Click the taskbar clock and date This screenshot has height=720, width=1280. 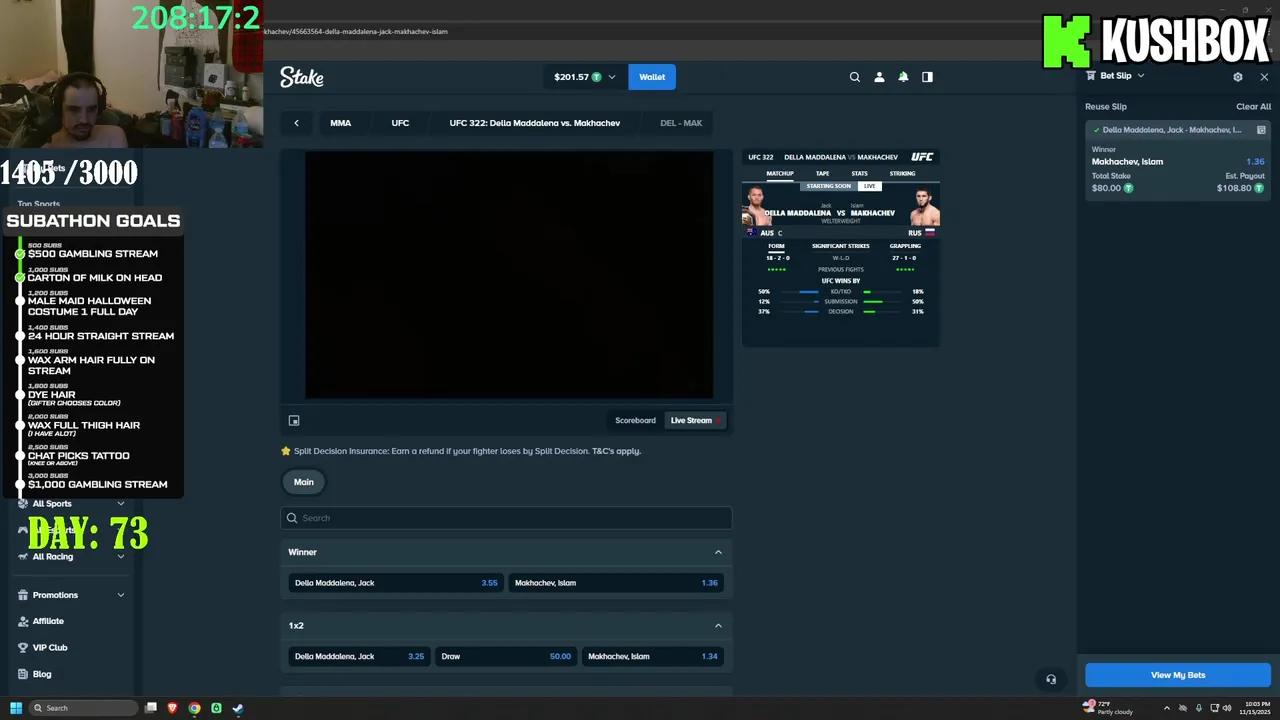1256,708
